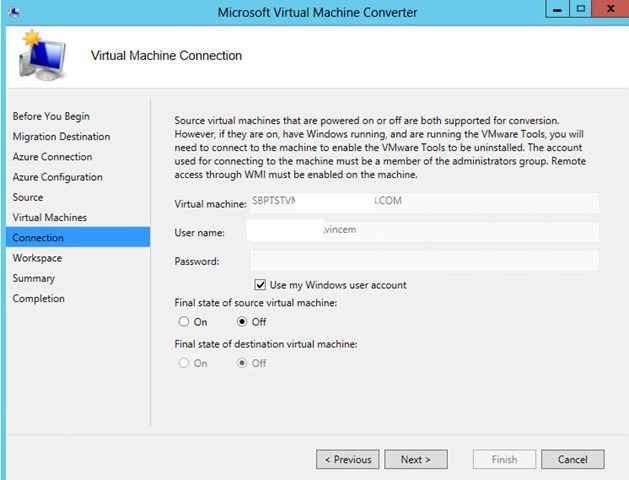This screenshot has width=629, height=480.
Task: Click the Finish button
Action: [x=505, y=459]
